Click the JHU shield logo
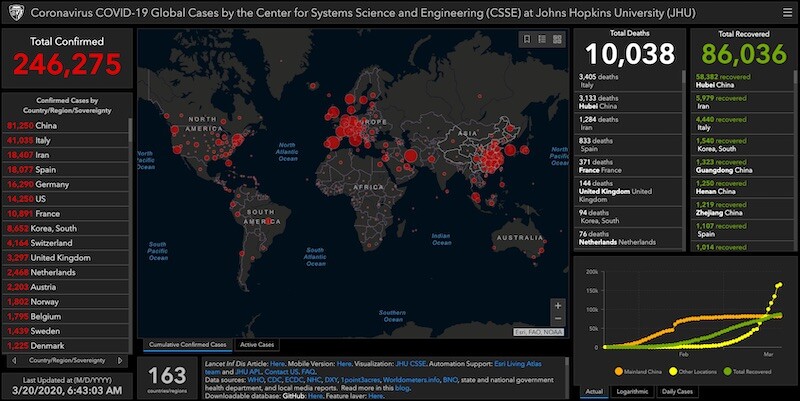The height and width of the screenshot is (401, 800). point(12,11)
